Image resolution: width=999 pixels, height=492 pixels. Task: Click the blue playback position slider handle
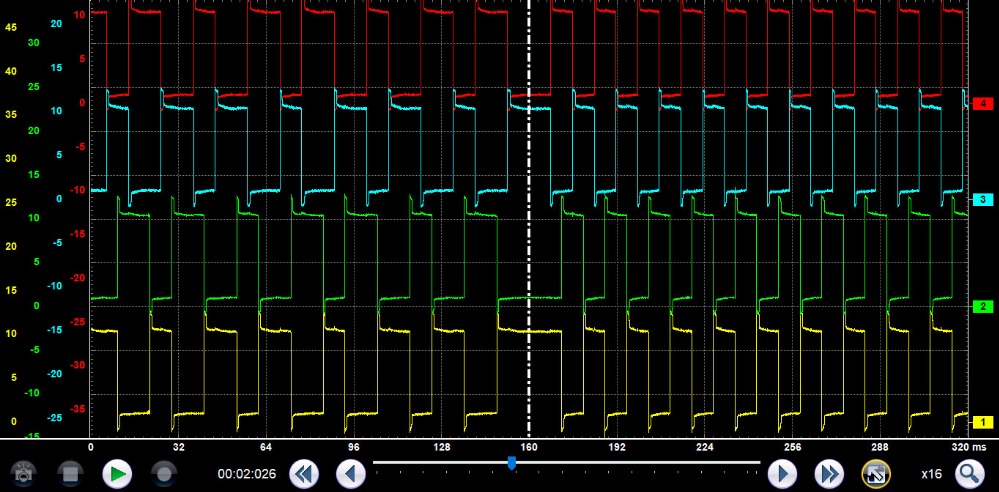click(512, 463)
